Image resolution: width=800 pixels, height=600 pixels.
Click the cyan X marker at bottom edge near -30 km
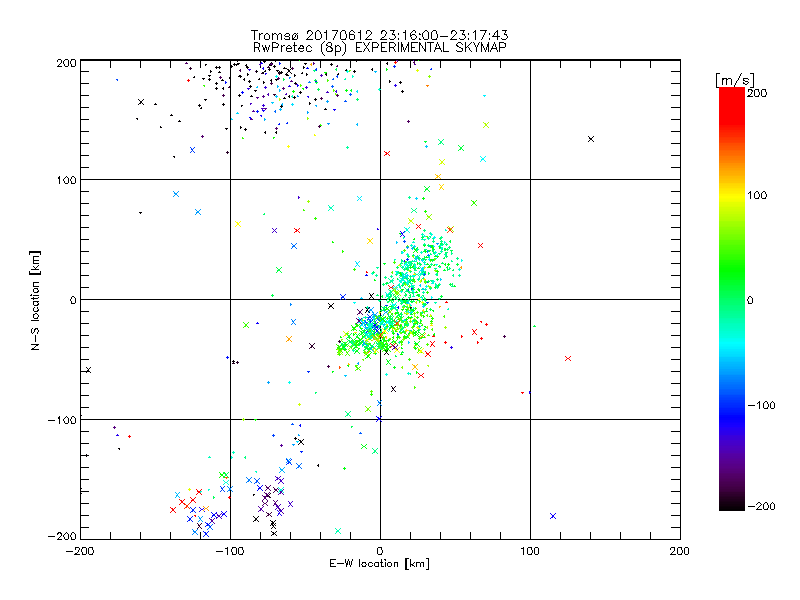[x=338, y=531]
